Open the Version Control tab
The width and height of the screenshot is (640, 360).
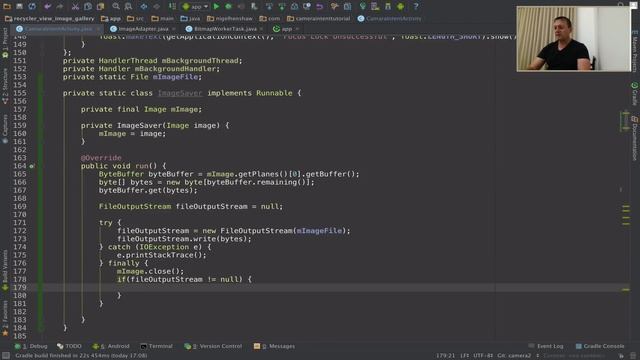click(x=213, y=346)
